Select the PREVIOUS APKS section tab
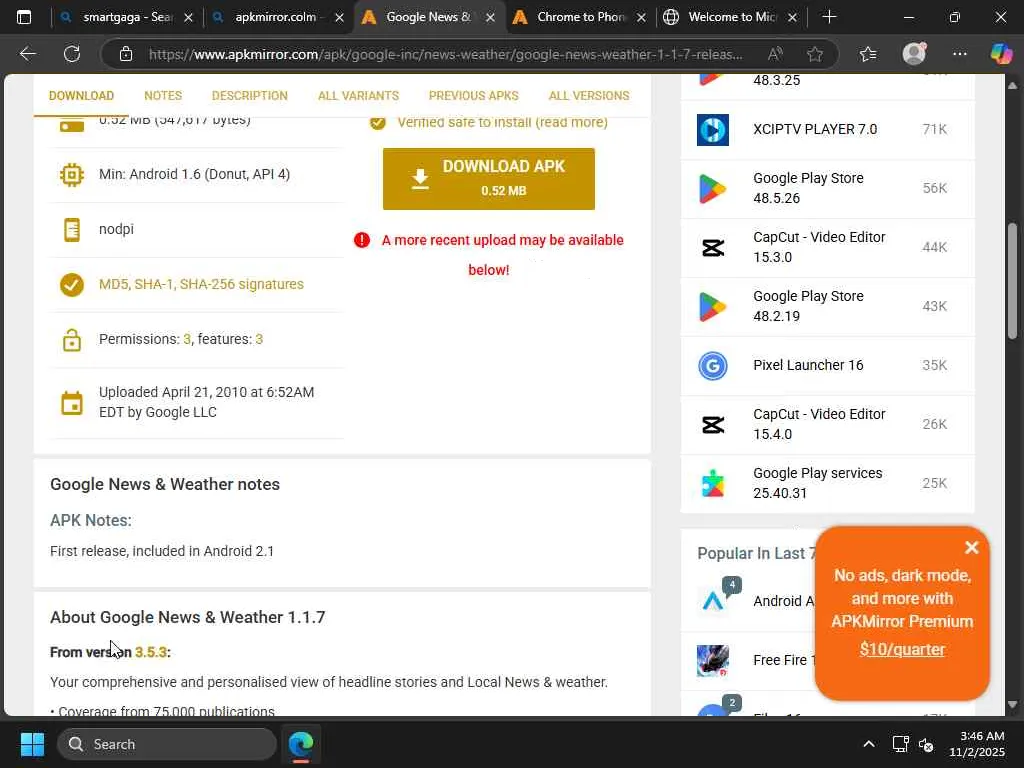Viewport: 1024px width, 768px height. (x=473, y=95)
